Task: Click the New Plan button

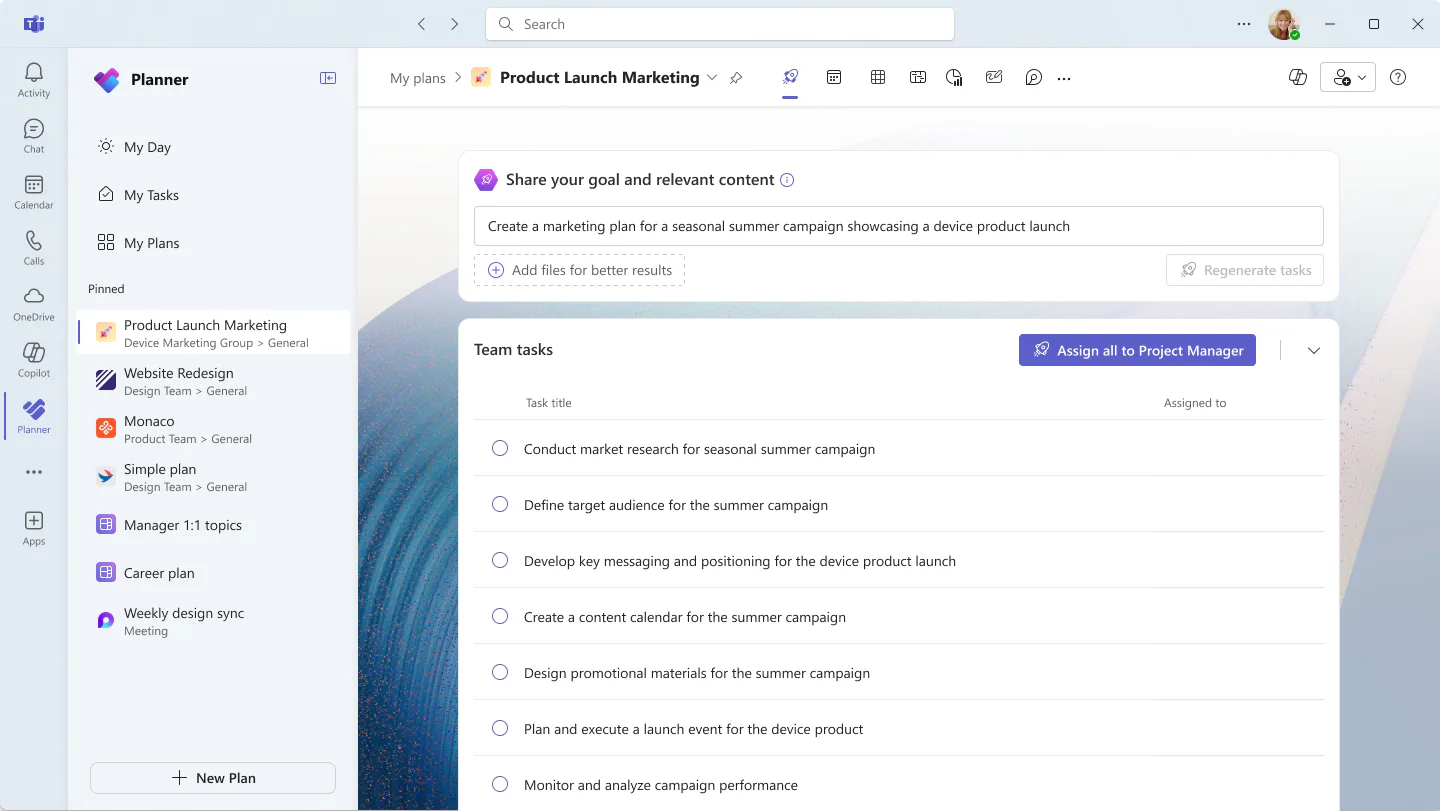Action: coord(213,778)
